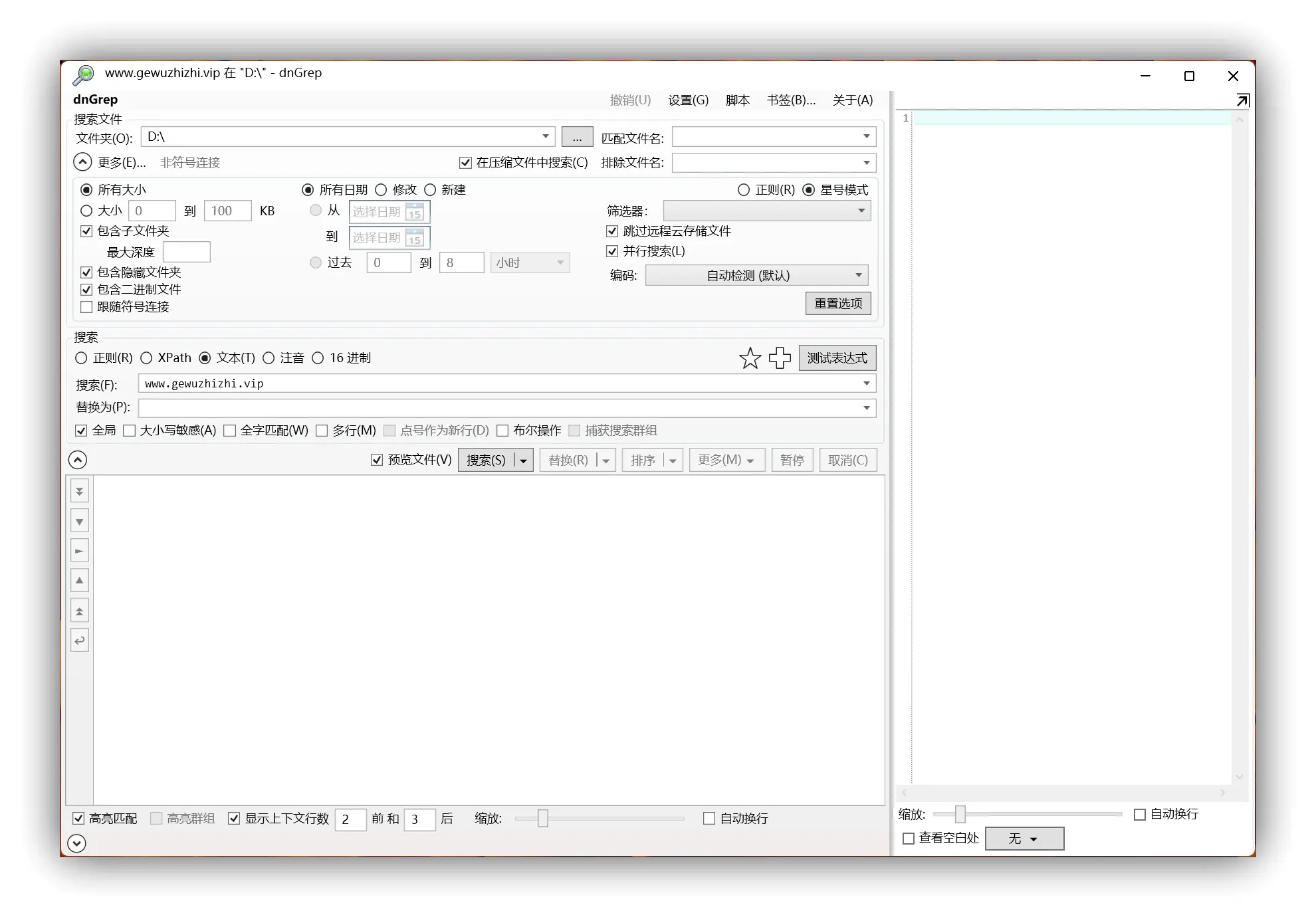
Task: Click the dnGrep magnifier app icon
Action: click(84, 74)
